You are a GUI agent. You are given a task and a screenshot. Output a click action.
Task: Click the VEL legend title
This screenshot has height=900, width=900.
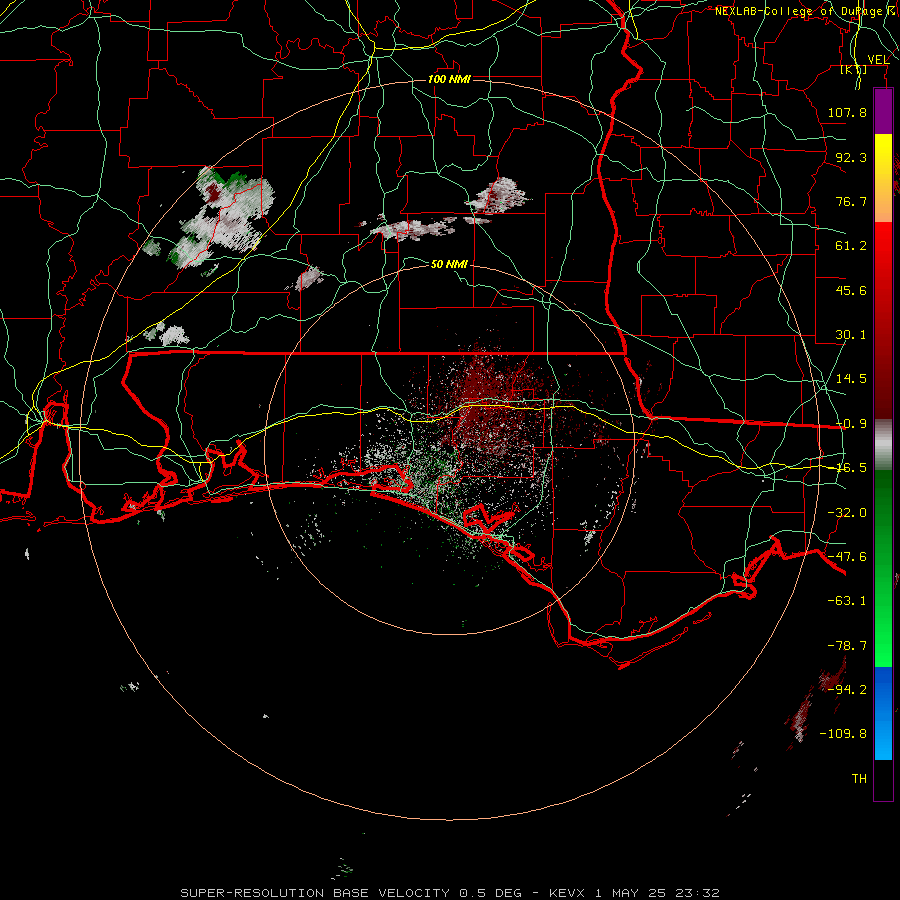click(x=878, y=60)
